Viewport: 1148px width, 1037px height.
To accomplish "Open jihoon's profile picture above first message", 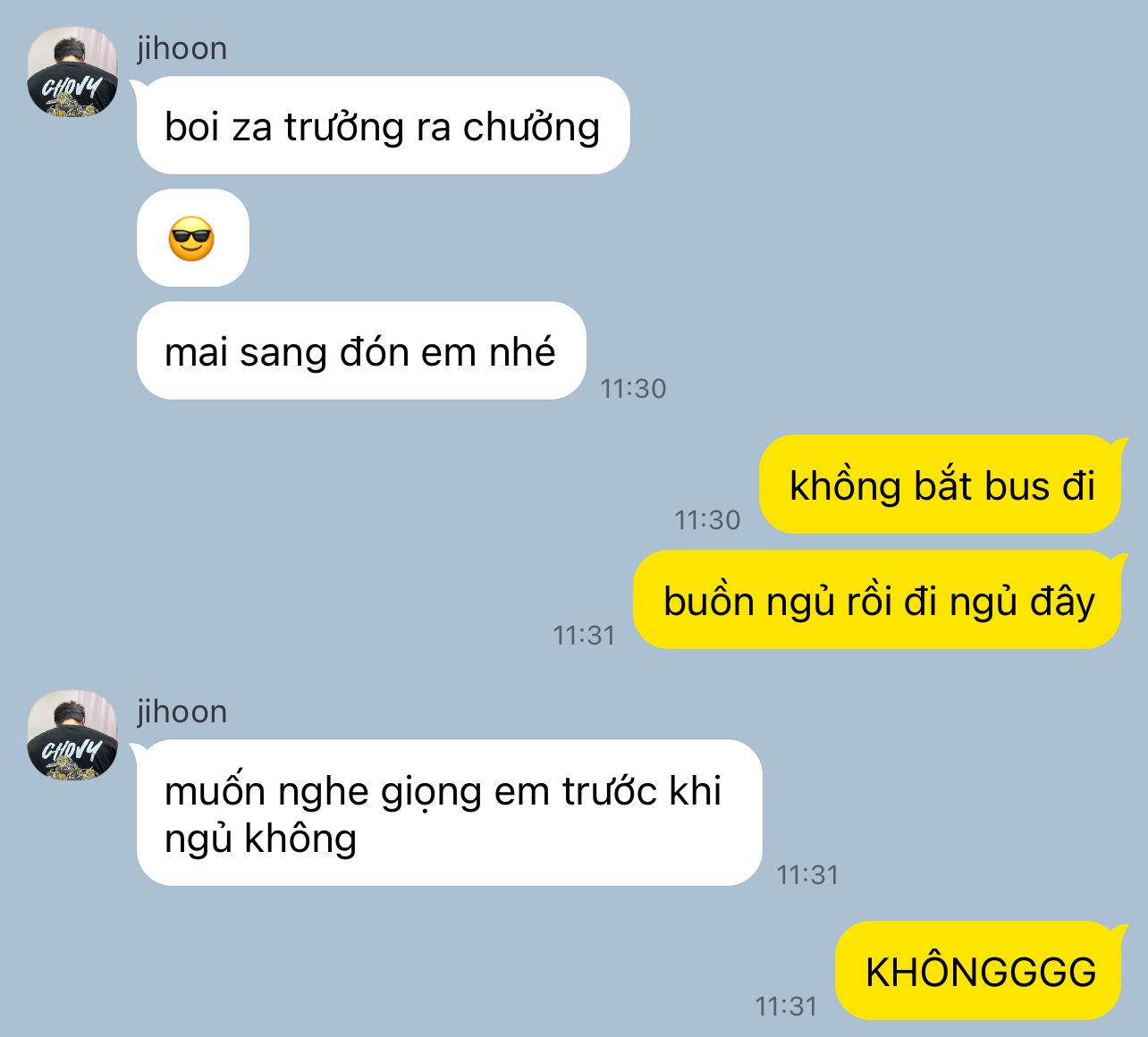I will [72, 72].
